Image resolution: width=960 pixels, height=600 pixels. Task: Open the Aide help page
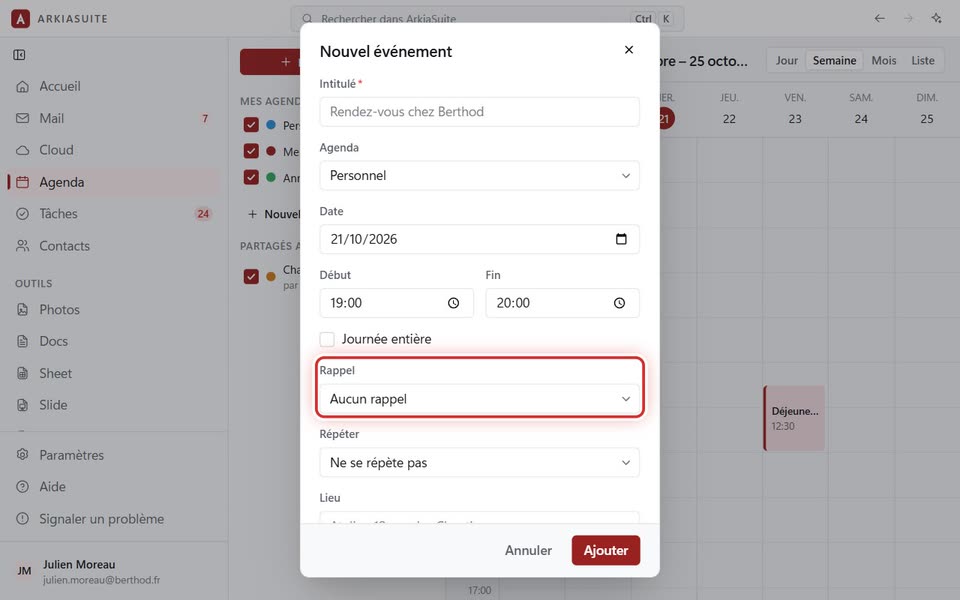click(x=113, y=487)
